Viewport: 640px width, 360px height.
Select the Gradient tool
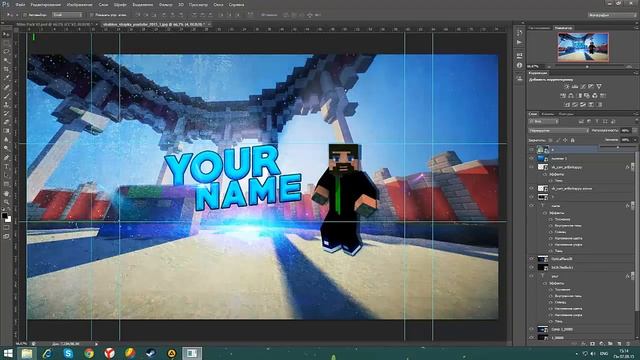[6, 131]
